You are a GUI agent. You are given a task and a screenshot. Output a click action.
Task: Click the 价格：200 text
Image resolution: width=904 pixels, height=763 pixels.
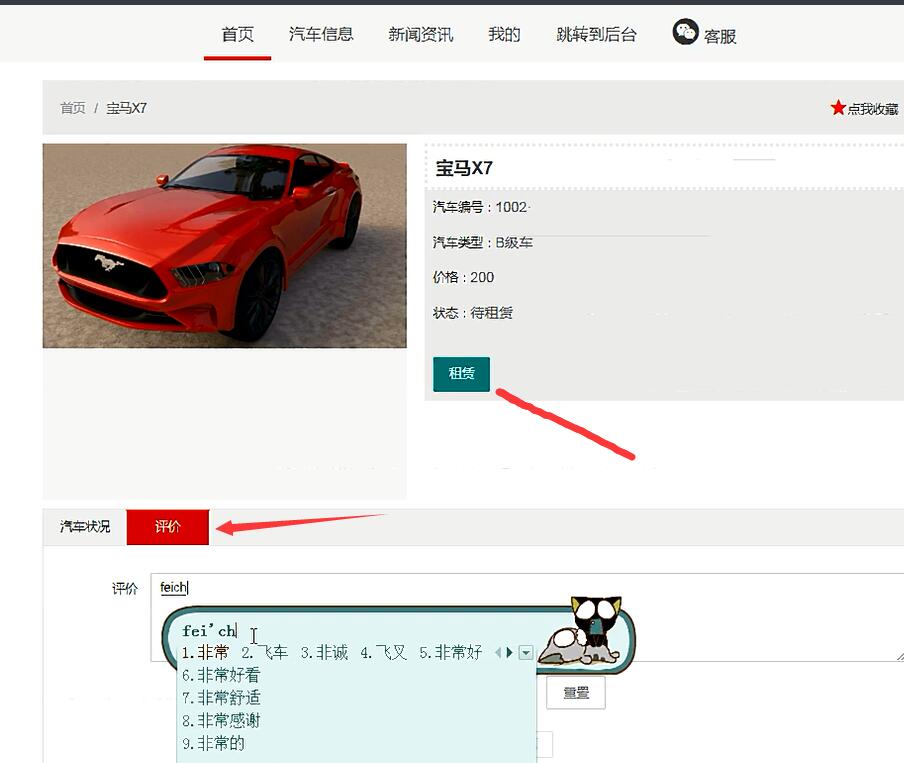click(463, 277)
